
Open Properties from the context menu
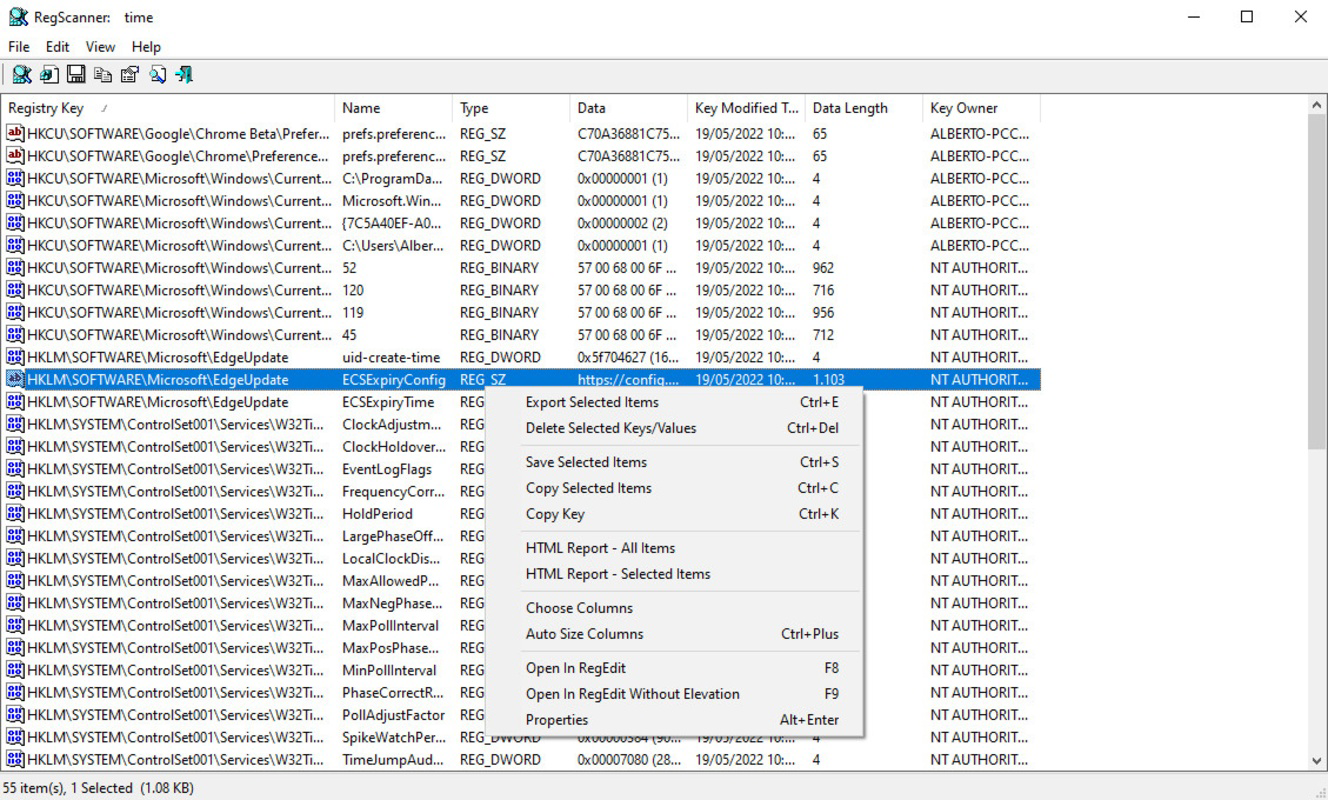(x=673, y=720)
